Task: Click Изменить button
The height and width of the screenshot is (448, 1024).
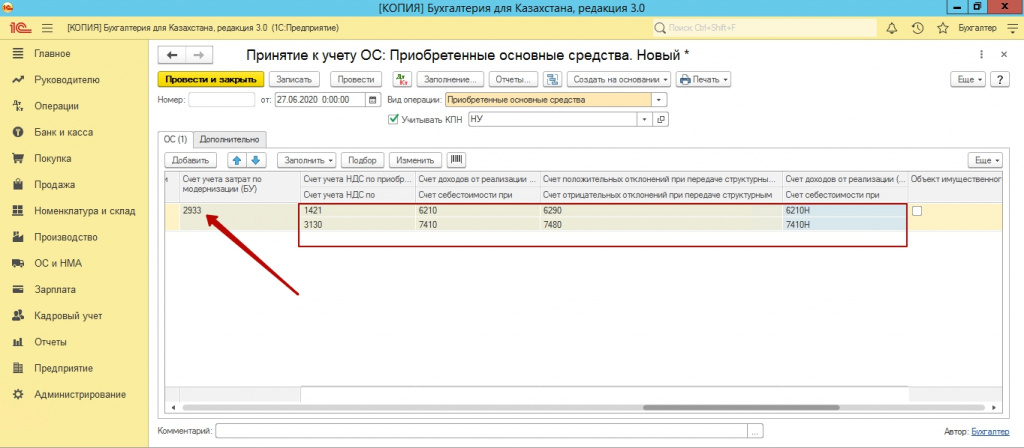Action: (x=415, y=160)
